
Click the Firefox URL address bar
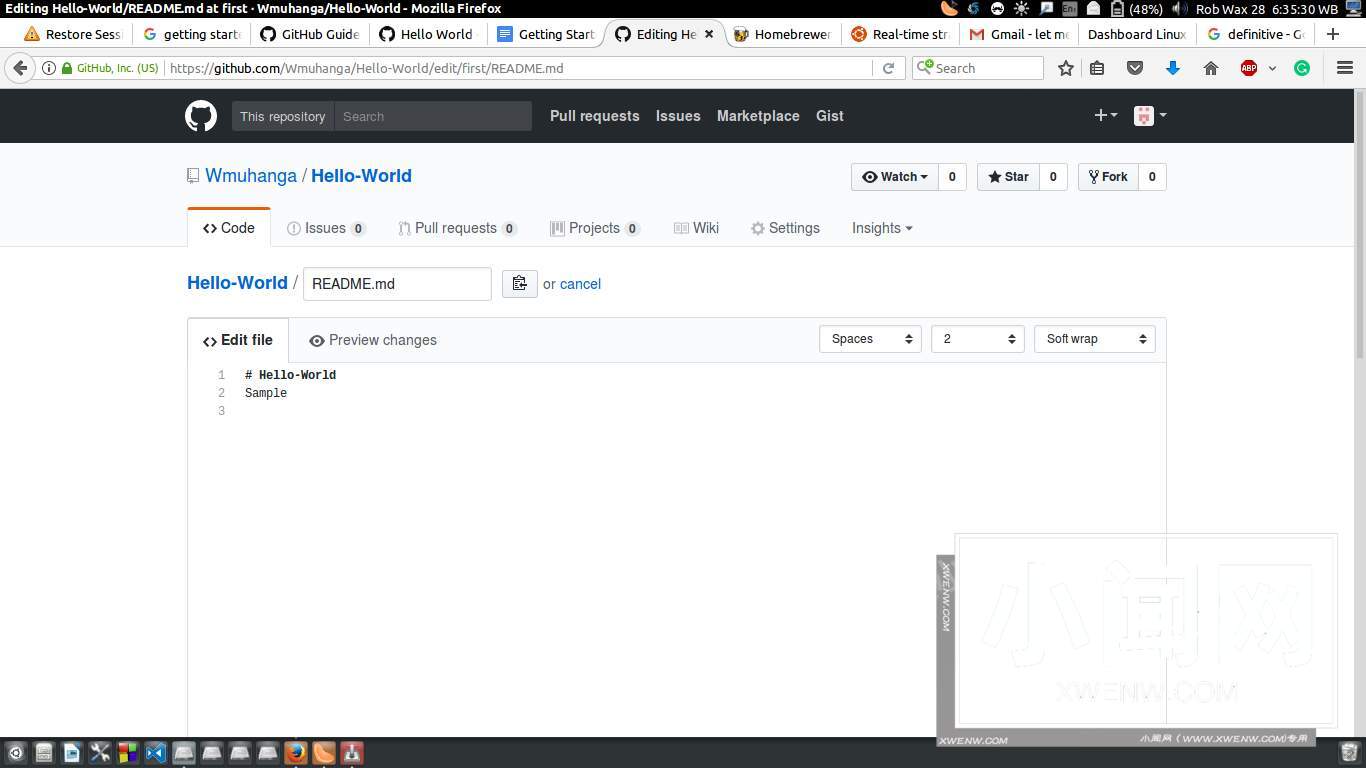(x=518, y=68)
